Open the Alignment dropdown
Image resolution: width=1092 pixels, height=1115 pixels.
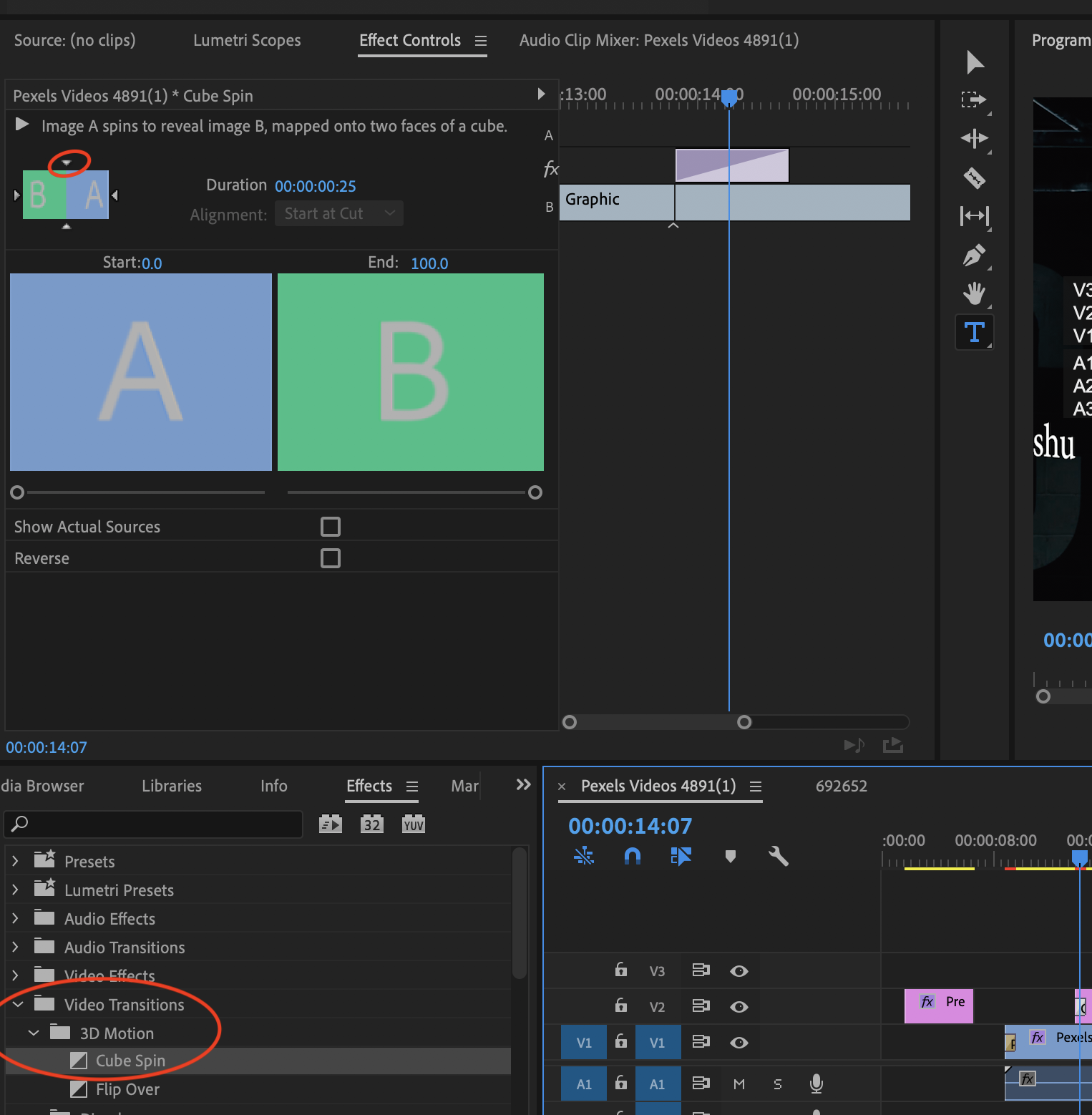339,214
